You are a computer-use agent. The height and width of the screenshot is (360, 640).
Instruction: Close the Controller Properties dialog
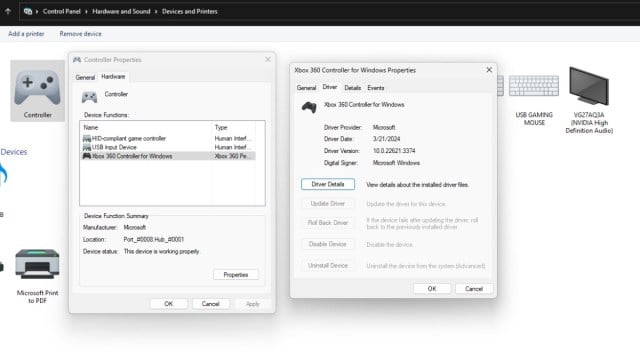[268, 60]
